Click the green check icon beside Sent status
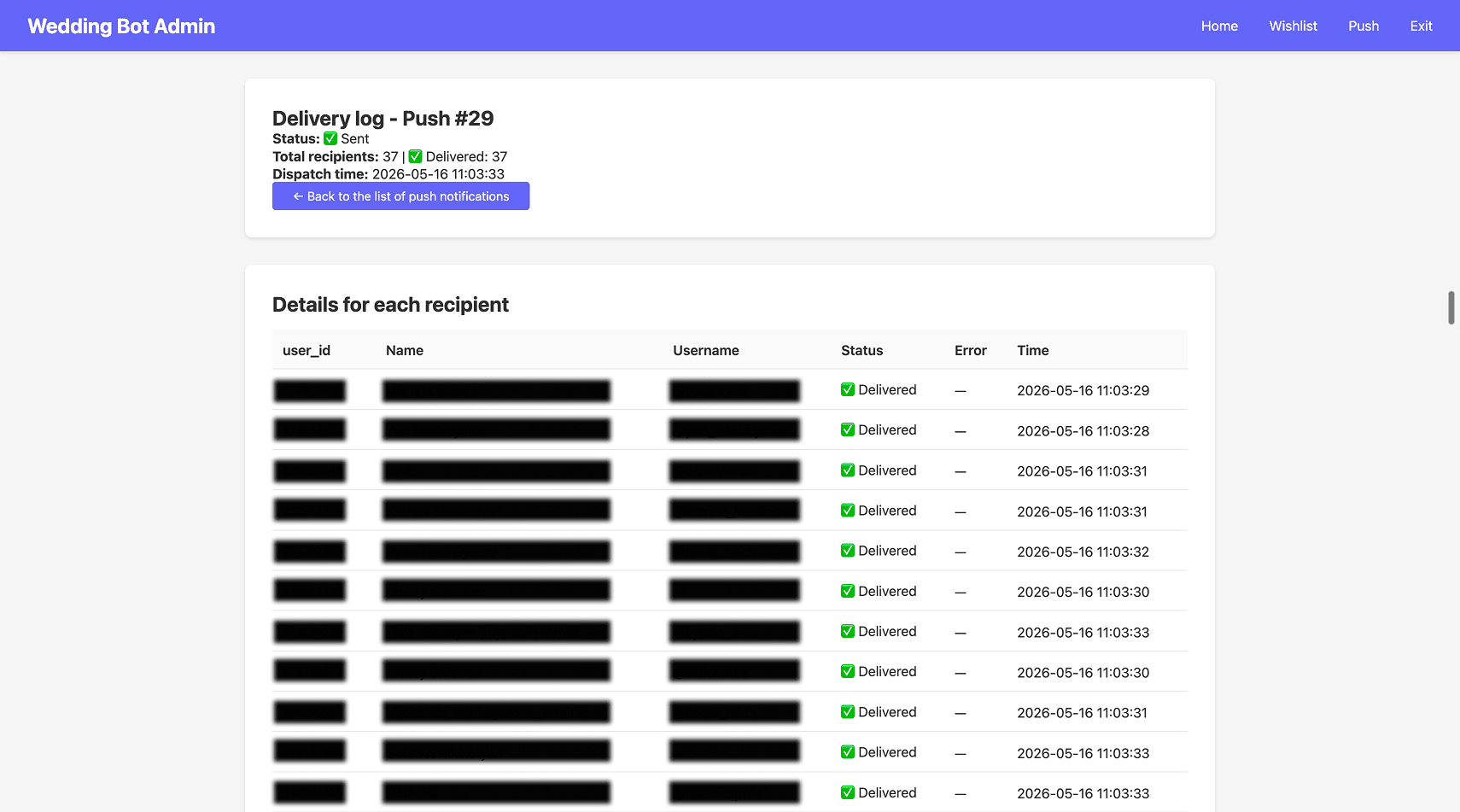Image resolution: width=1460 pixels, height=812 pixels. point(330,138)
